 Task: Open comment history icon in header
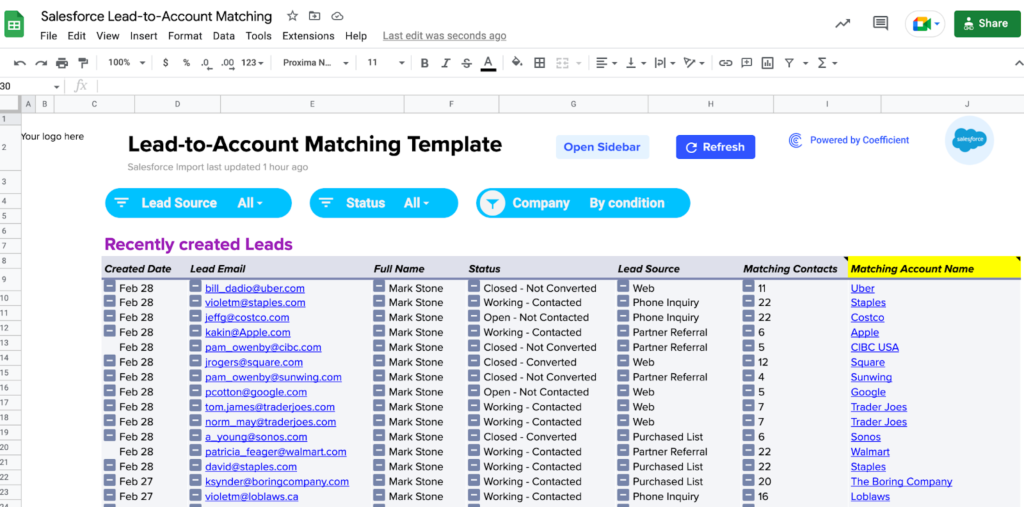pos(880,24)
